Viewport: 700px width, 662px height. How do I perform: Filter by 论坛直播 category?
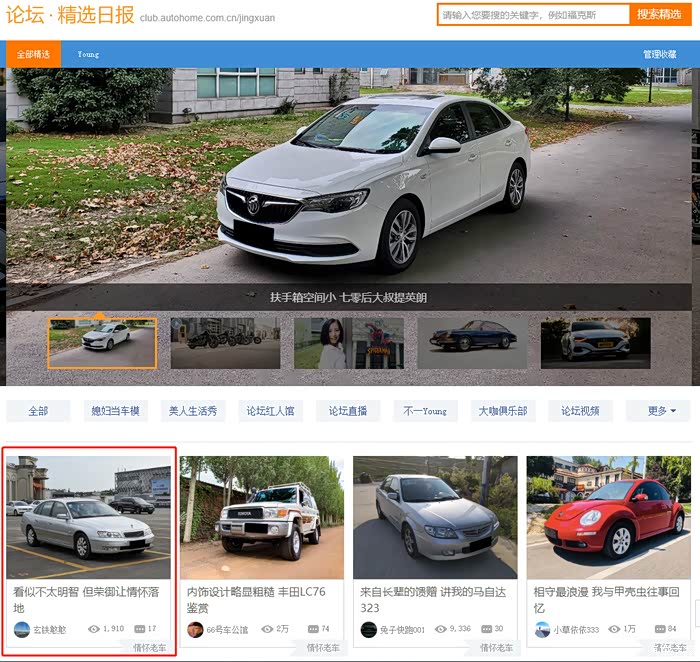click(348, 411)
